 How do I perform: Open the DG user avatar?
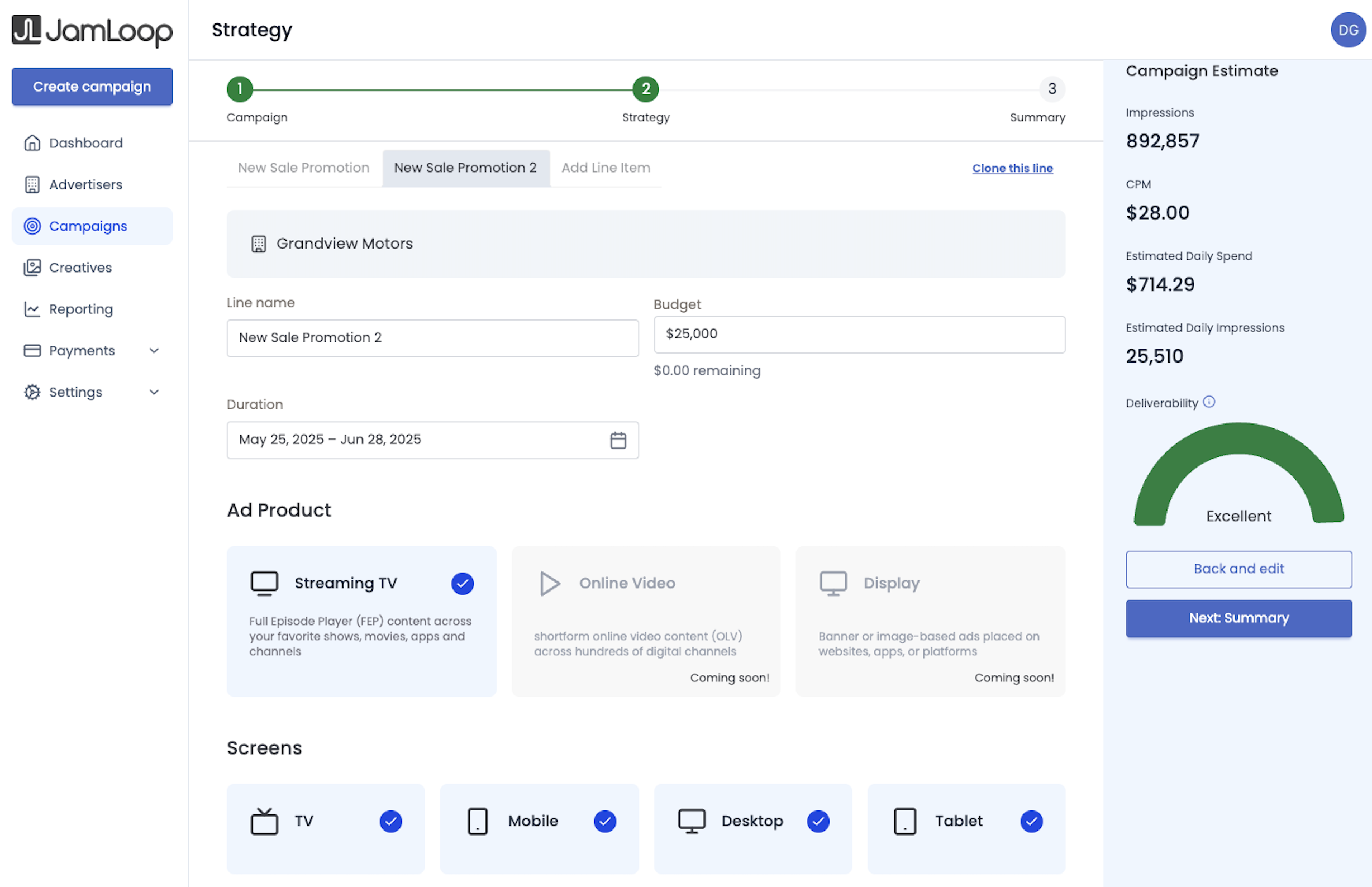[x=1348, y=30]
